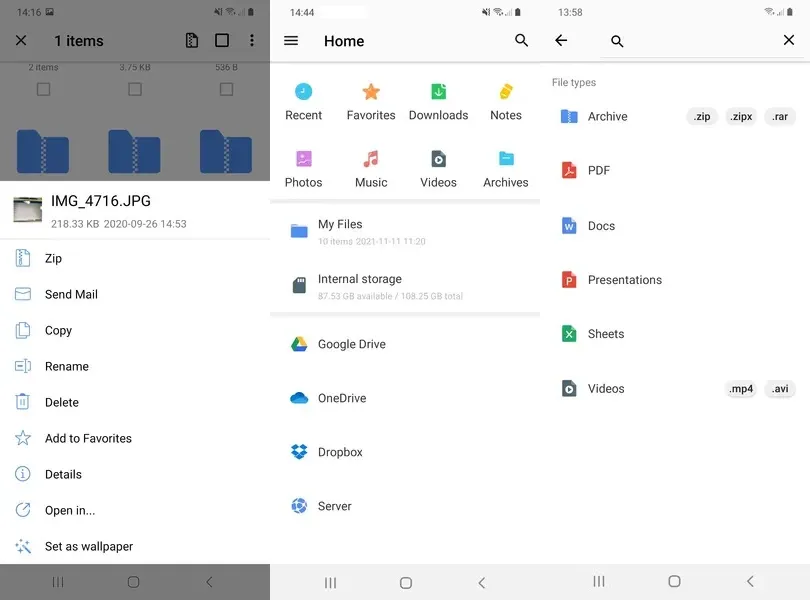The height and width of the screenshot is (600, 810).
Task: Tap recent apps button on search screen
Action: [x=599, y=581]
